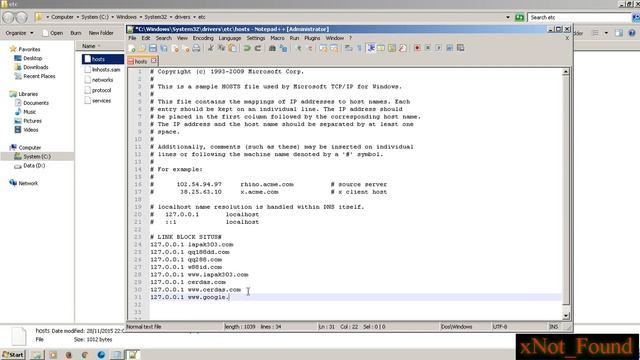This screenshot has height=360, width=640.
Task: Click New folder in Explorer toolbar
Action: click(x=101, y=33)
